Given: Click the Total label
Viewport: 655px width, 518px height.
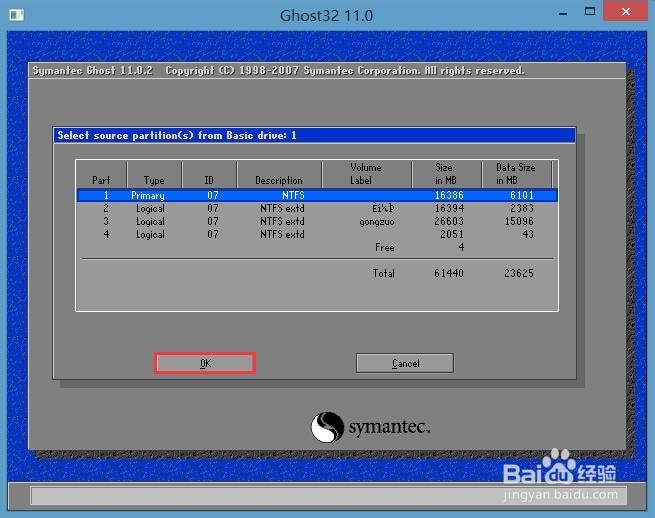Looking at the screenshot, I should tap(383, 273).
